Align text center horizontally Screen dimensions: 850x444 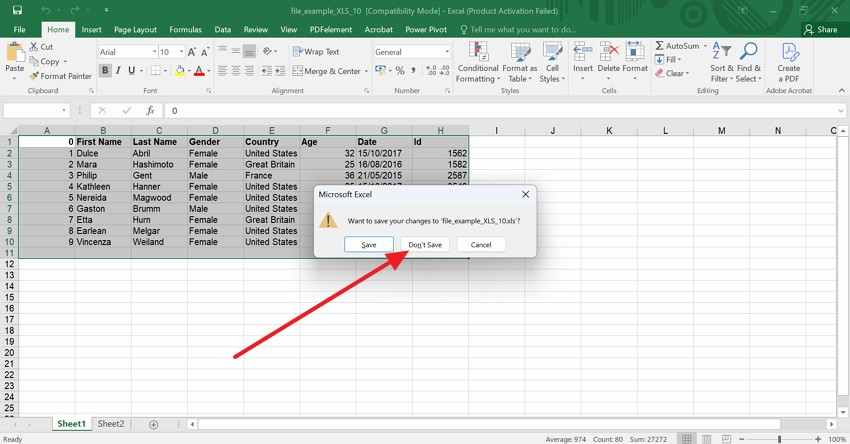coord(236,70)
